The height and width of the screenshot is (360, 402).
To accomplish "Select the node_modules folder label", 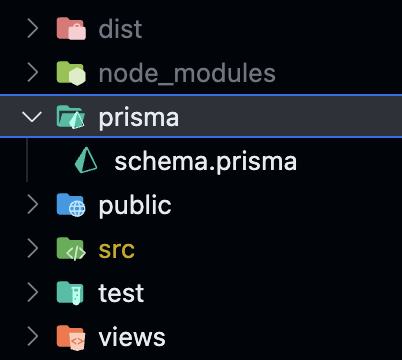I will tap(187, 73).
